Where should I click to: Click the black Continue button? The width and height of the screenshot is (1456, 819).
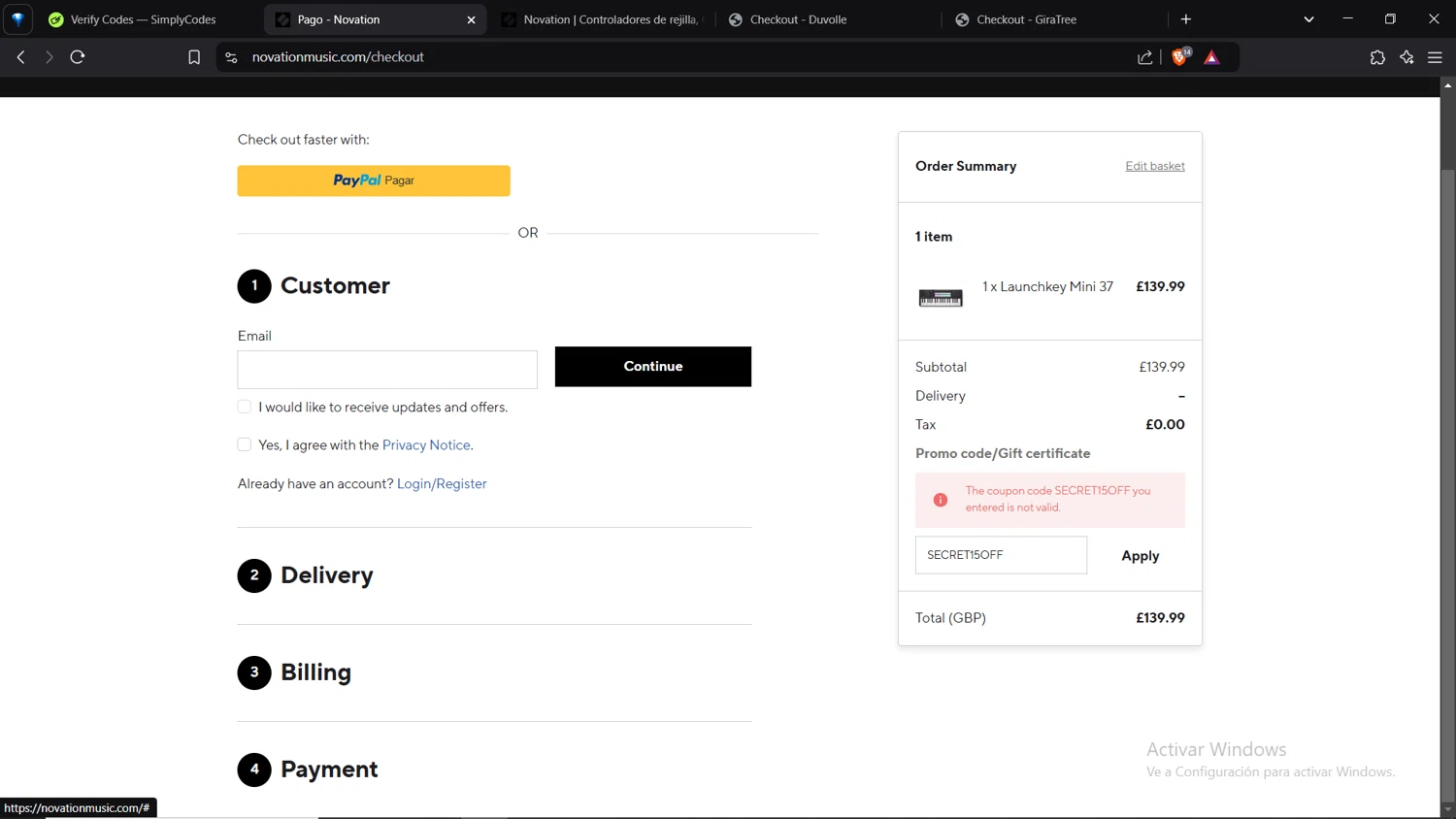(x=653, y=367)
